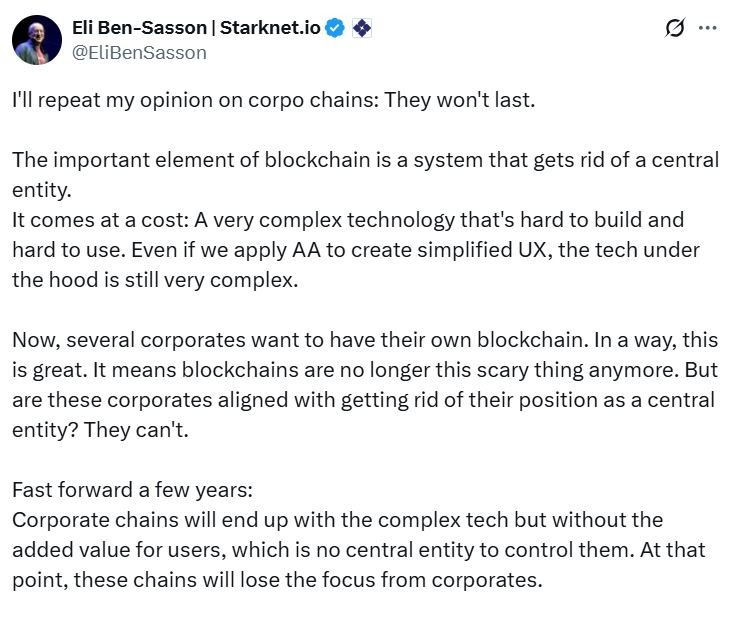Viewport: 736px width, 619px height.
Task: Click the line starting 'Now, several corporates'
Action: pyautogui.click(x=365, y=340)
